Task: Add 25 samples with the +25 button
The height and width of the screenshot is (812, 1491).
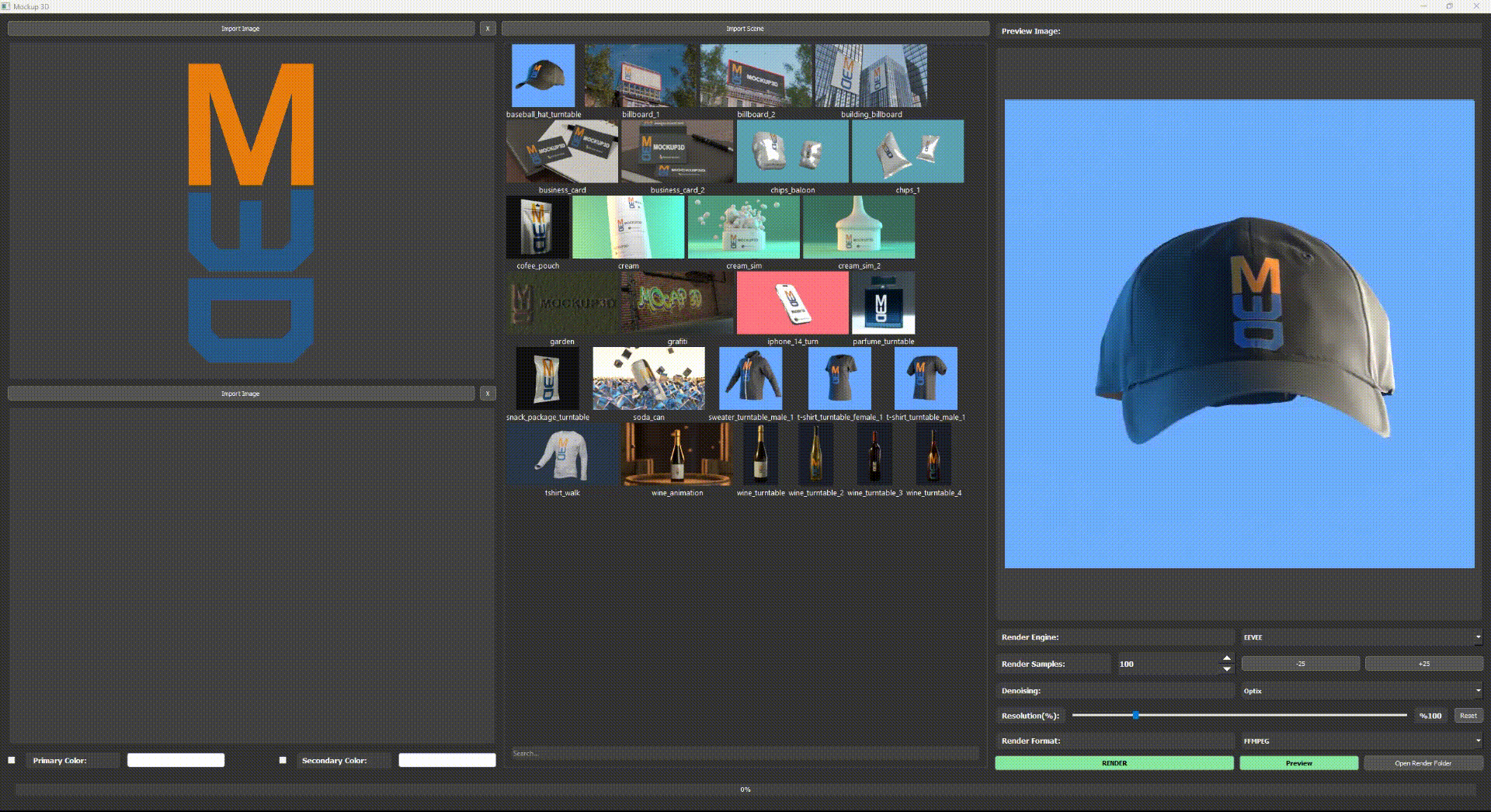Action: (1424, 664)
